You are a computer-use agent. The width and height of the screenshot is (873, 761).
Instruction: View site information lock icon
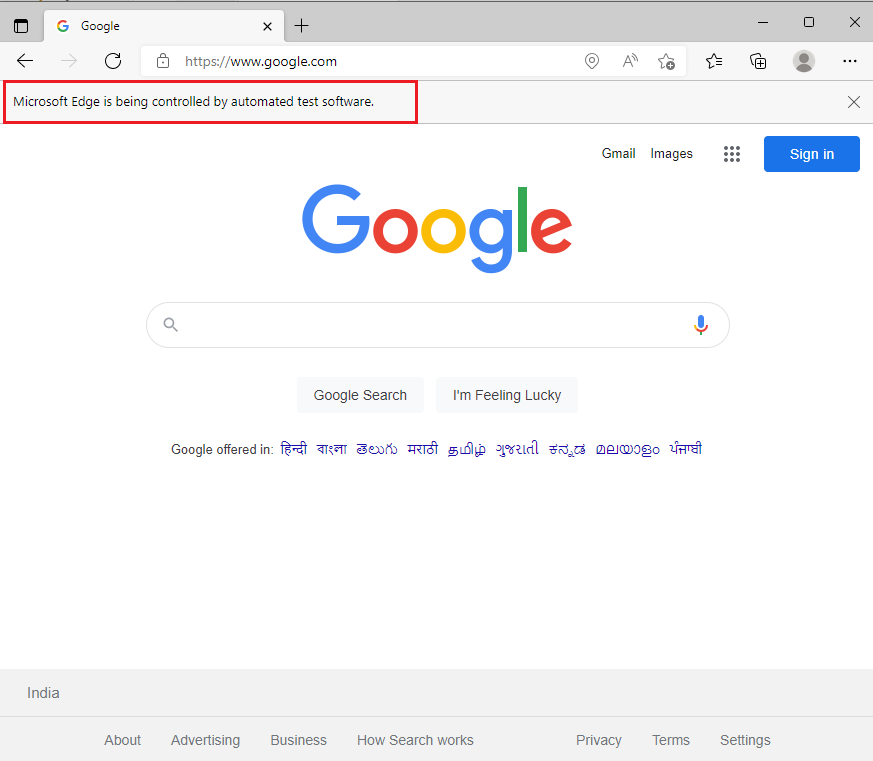coord(163,61)
